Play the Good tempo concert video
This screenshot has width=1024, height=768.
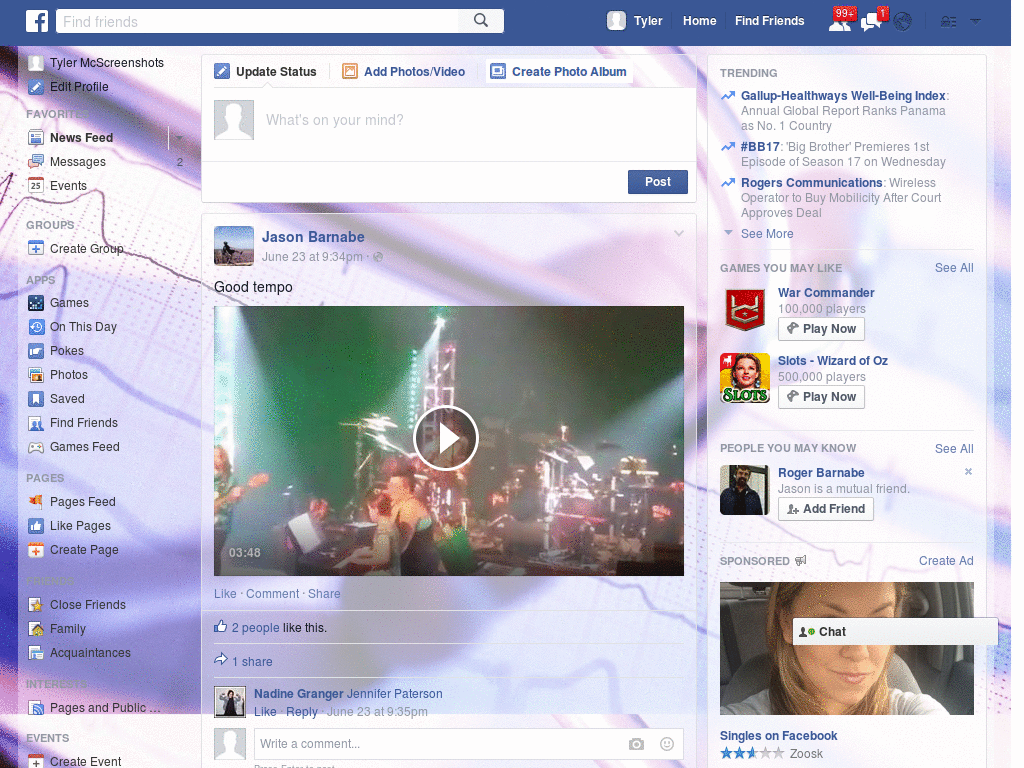click(446, 438)
